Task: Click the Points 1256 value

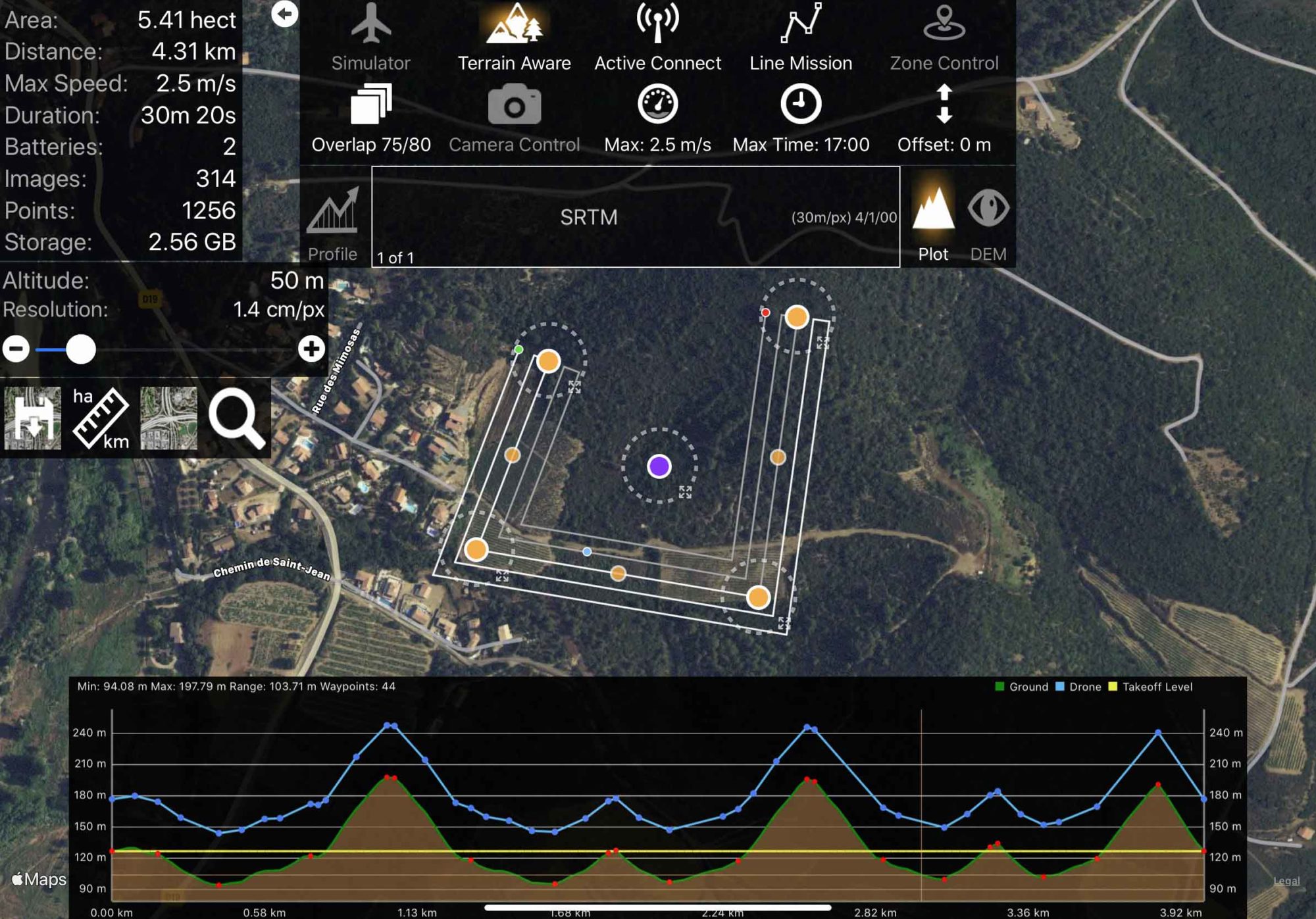Action: [209, 211]
